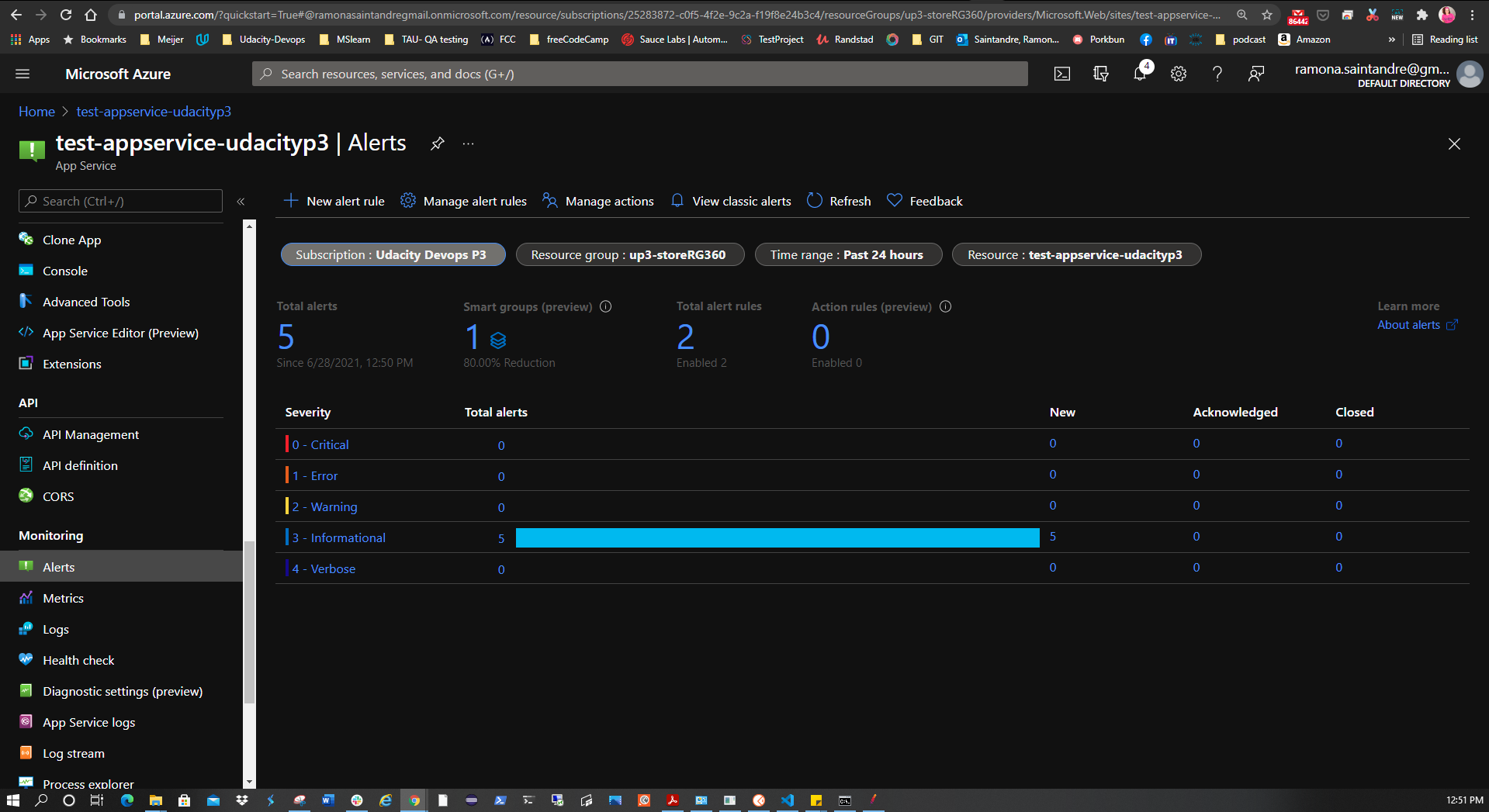Open Azure Cloud Shell icon
The image size is (1489, 812).
tap(1061, 74)
